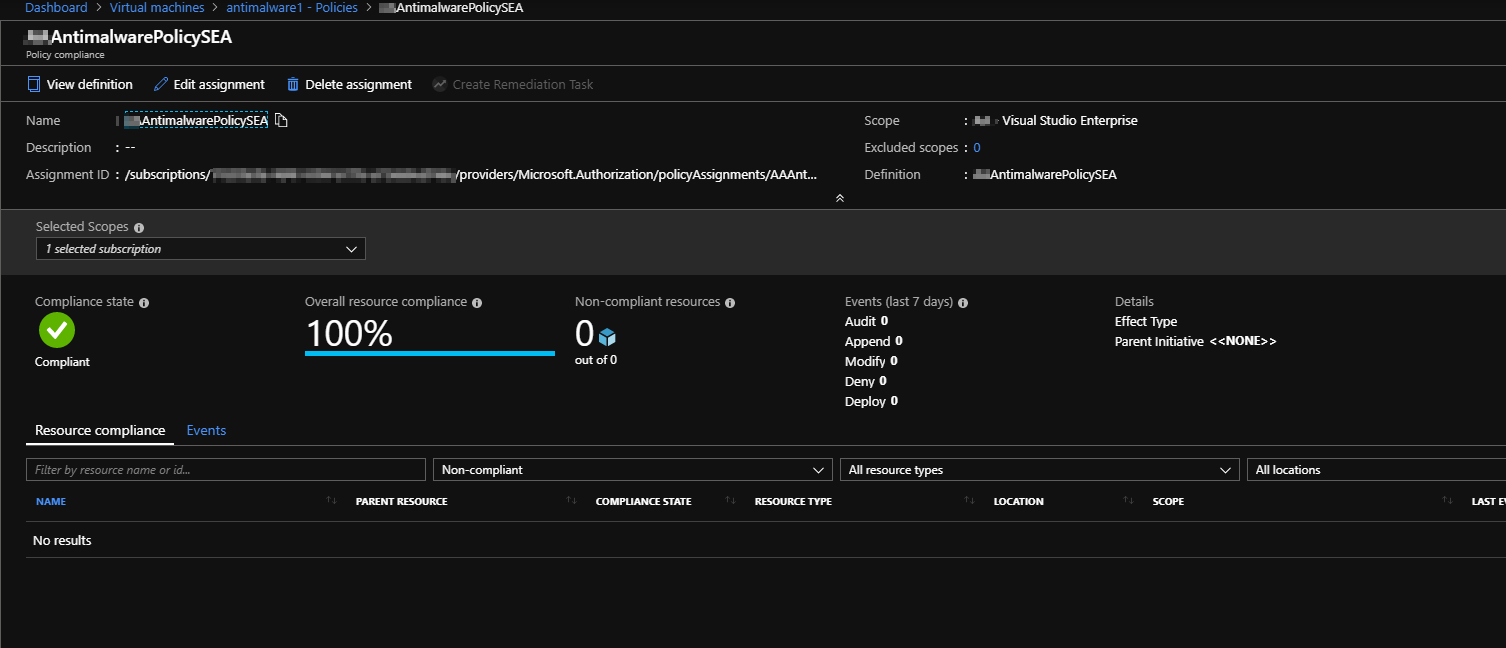Click the Visual Studio Enterprise scope value
Screen dimensions: 1506x648
(1069, 121)
